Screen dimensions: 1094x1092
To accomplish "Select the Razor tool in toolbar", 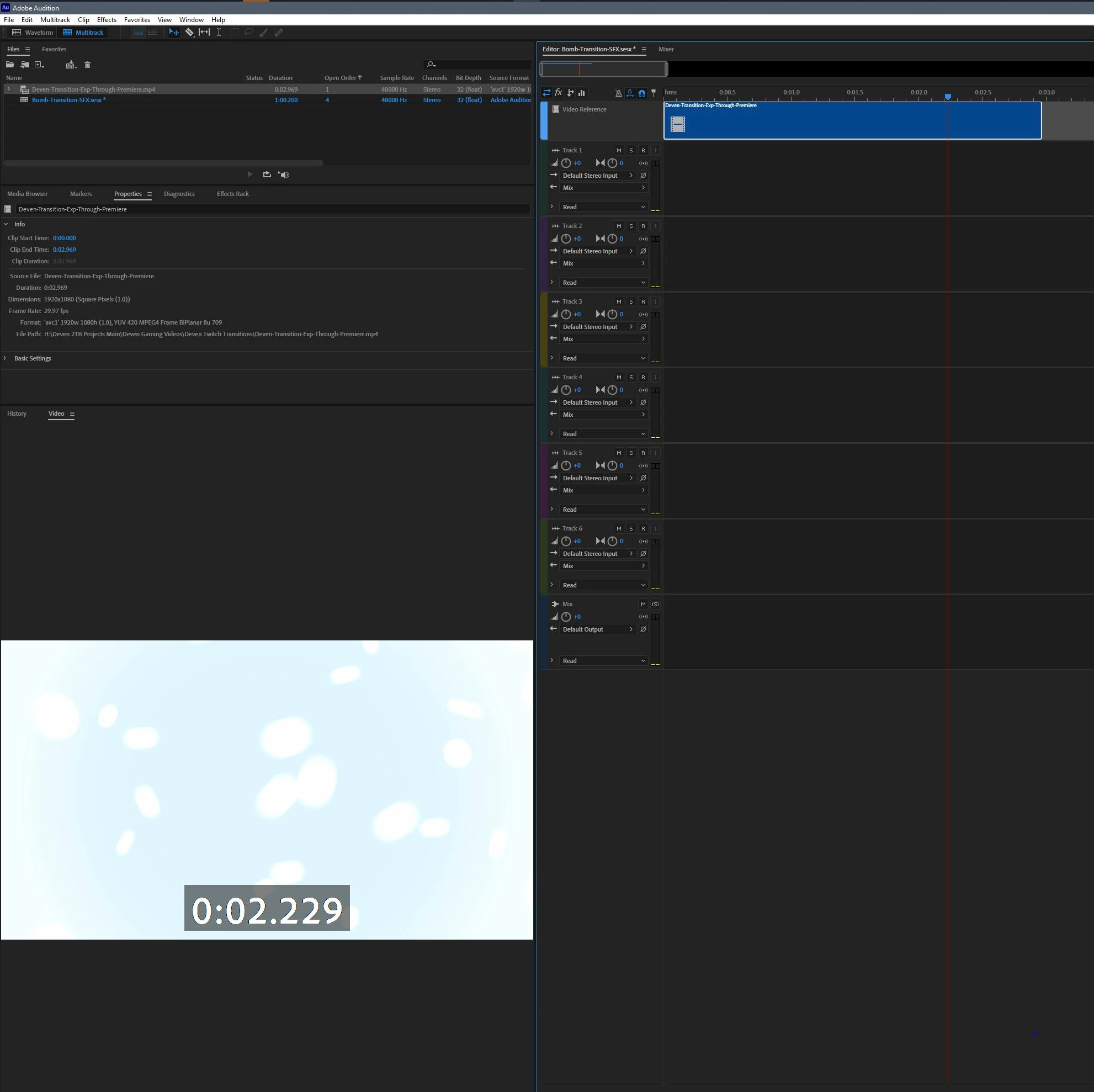I will point(189,32).
